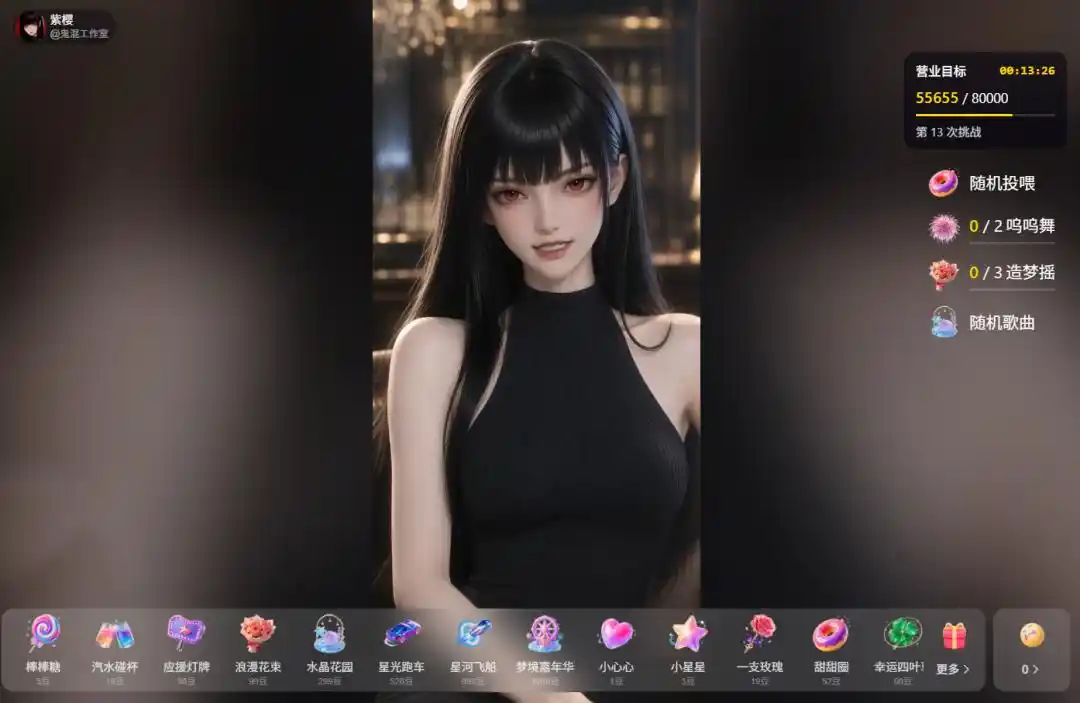The width and height of the screenshot is (1080, 703).
Task: Expand more gifts with 更多 chevron
Action: pos(953,669)
